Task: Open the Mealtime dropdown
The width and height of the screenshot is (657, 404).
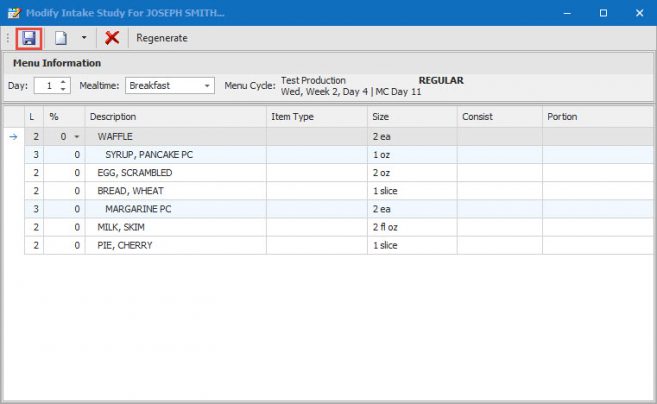Action: click(207, 86)
